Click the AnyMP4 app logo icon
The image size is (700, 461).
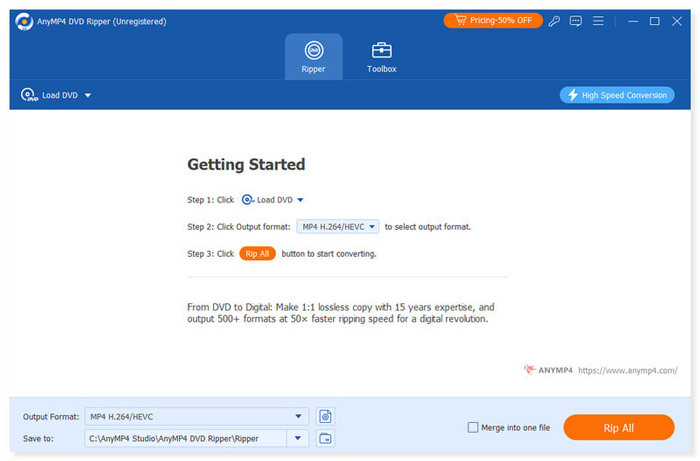click(x=24, y=21)
